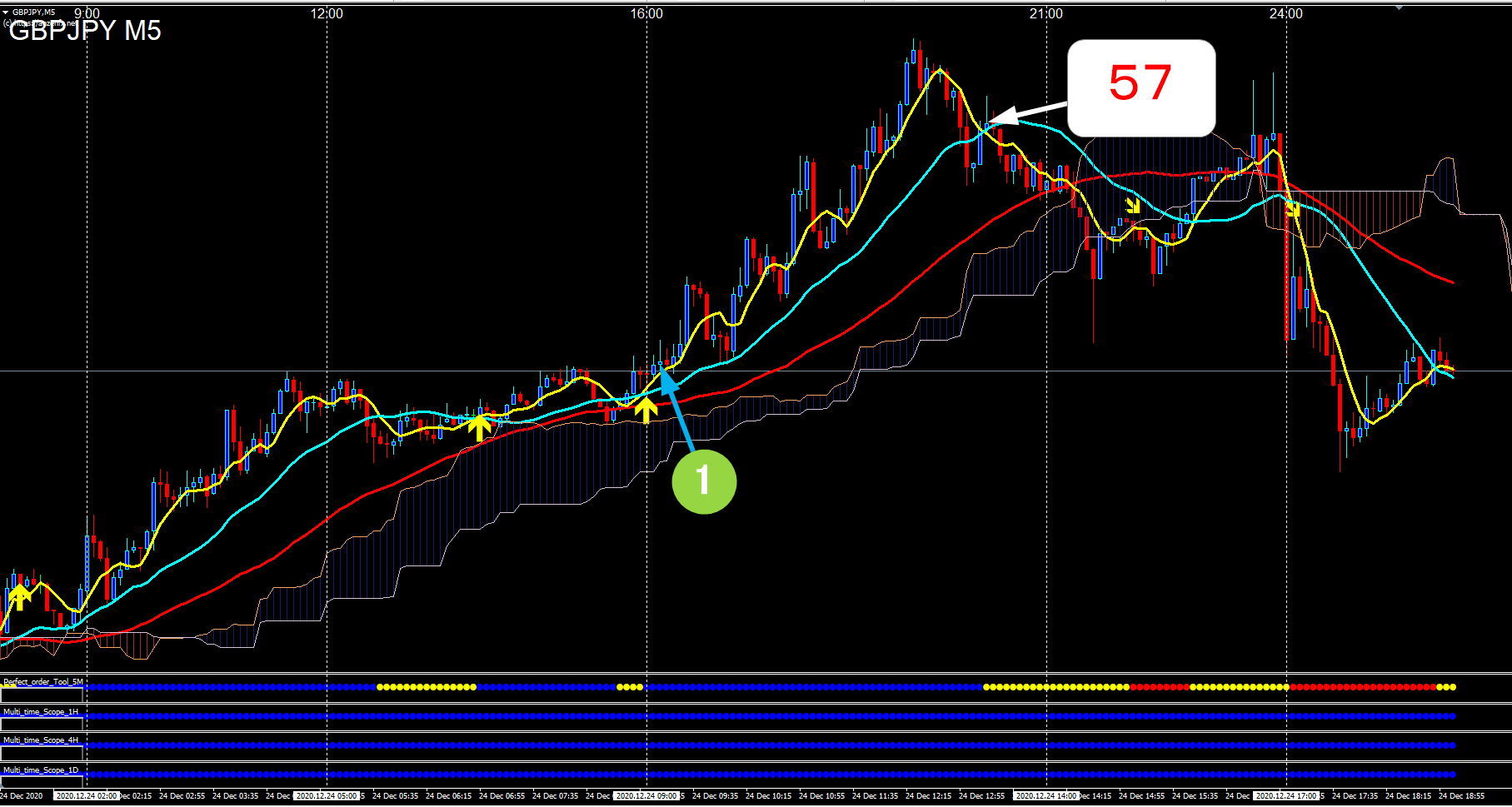This screenshot has height=807, width=1512.
Task: Click the 2020.12.24 14:00 date tag
Action: pyautogui.click(x=1046, y=796)
